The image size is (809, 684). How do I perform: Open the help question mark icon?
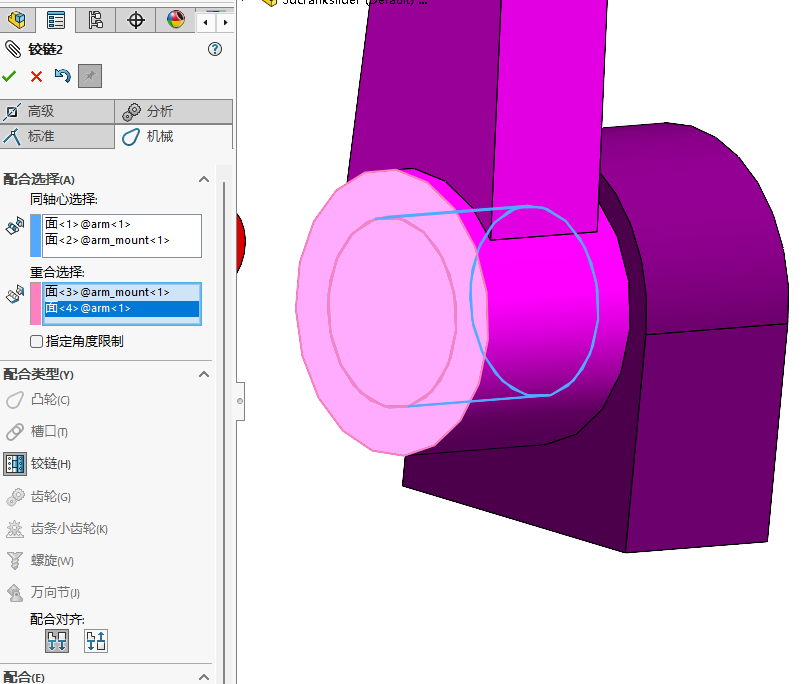tap(215, 50)
